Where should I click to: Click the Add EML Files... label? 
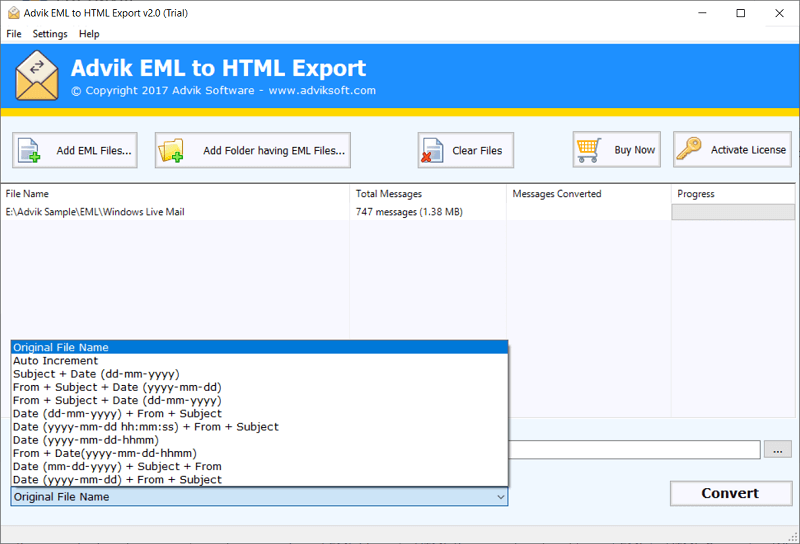(94, 151)
